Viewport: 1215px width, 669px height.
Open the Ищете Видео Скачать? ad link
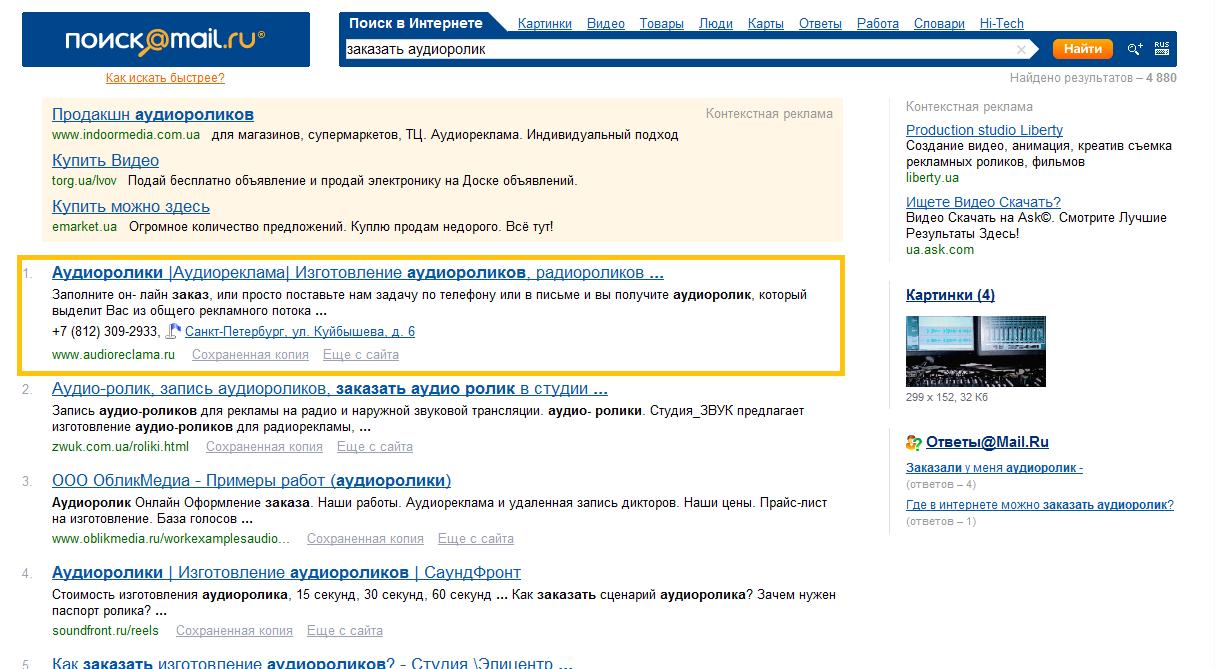click(983, 202)
